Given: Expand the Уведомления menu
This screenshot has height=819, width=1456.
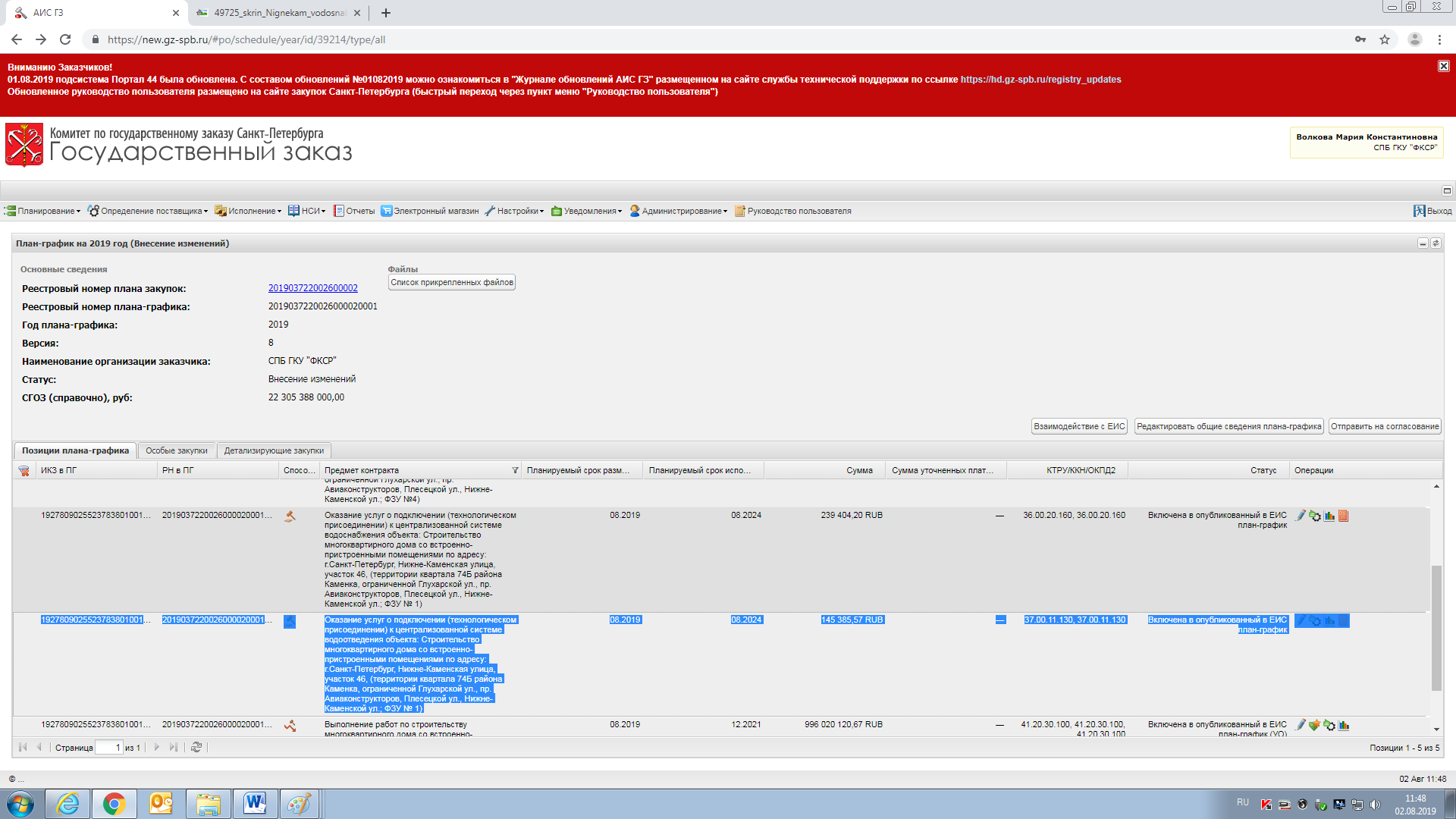Looking at the screenshot, I should point(586,211).
